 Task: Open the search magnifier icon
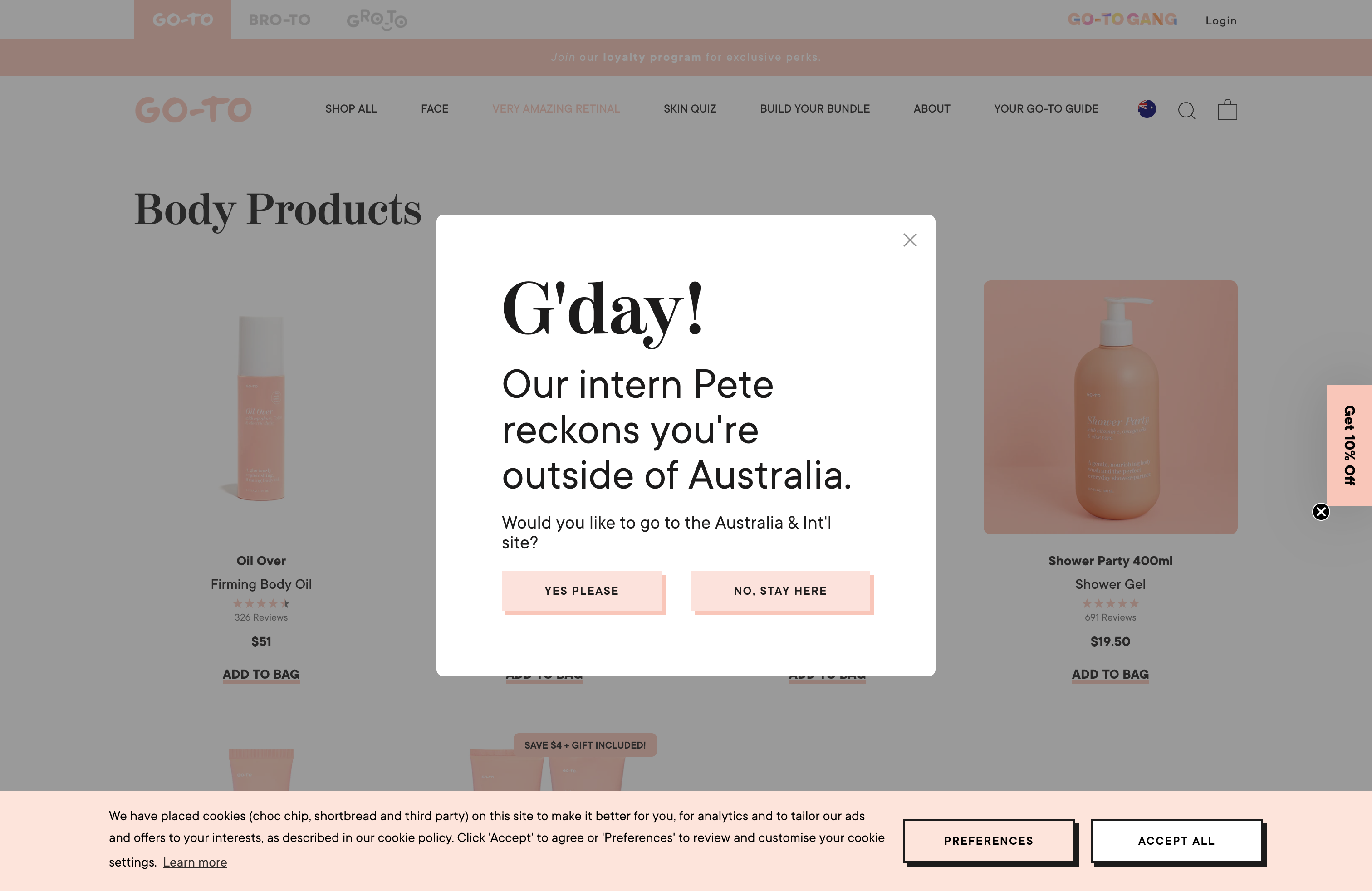tap(1186, 109)
